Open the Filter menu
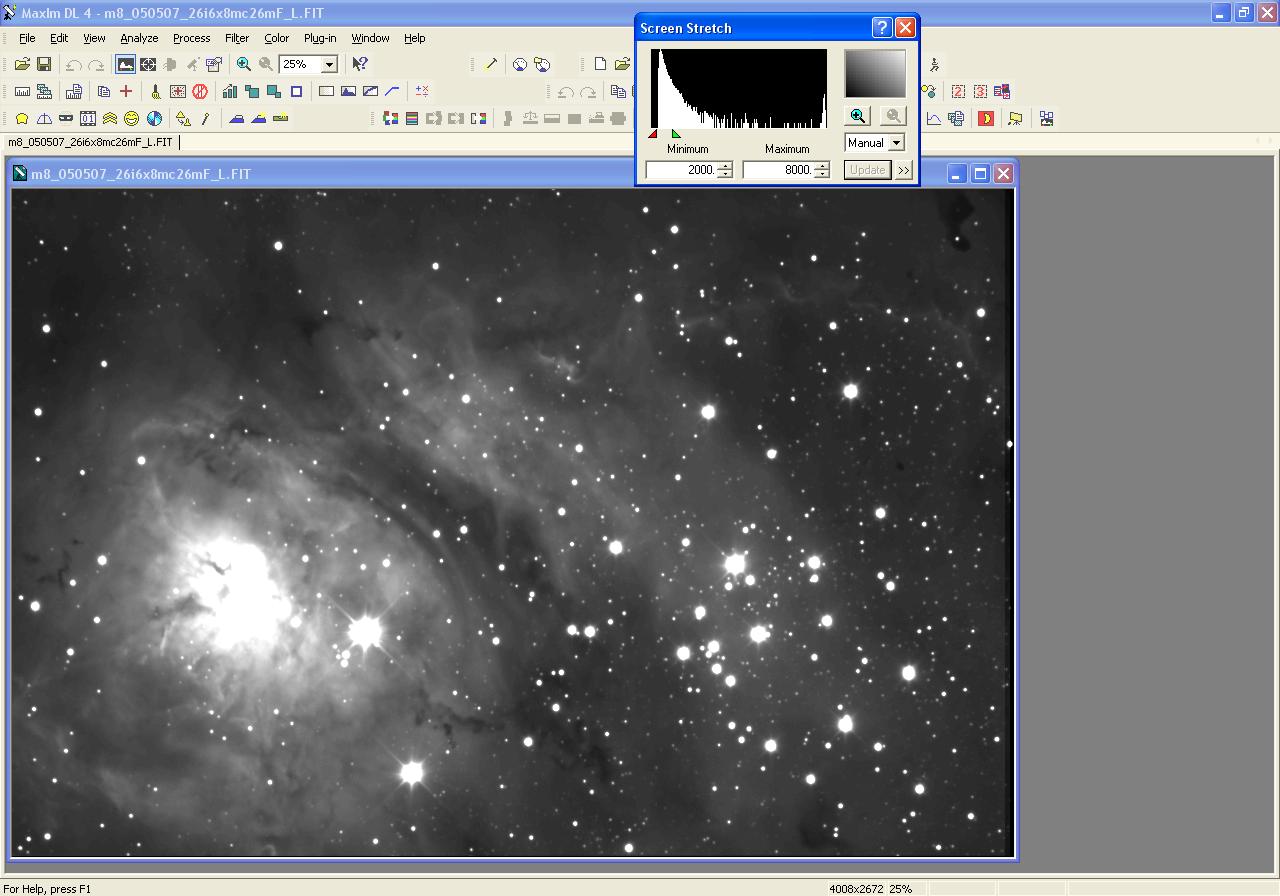 237,38
